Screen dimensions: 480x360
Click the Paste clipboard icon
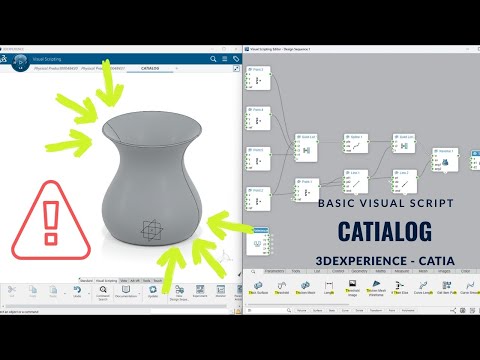pos(53,289)
